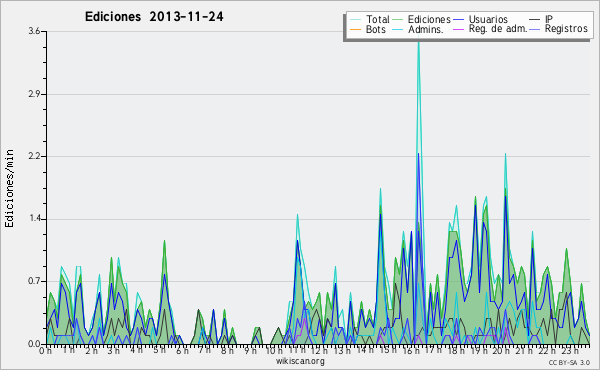600x370 pixels.
Task: Click the Bots orange legend line
Action: [x=355, y=29]
